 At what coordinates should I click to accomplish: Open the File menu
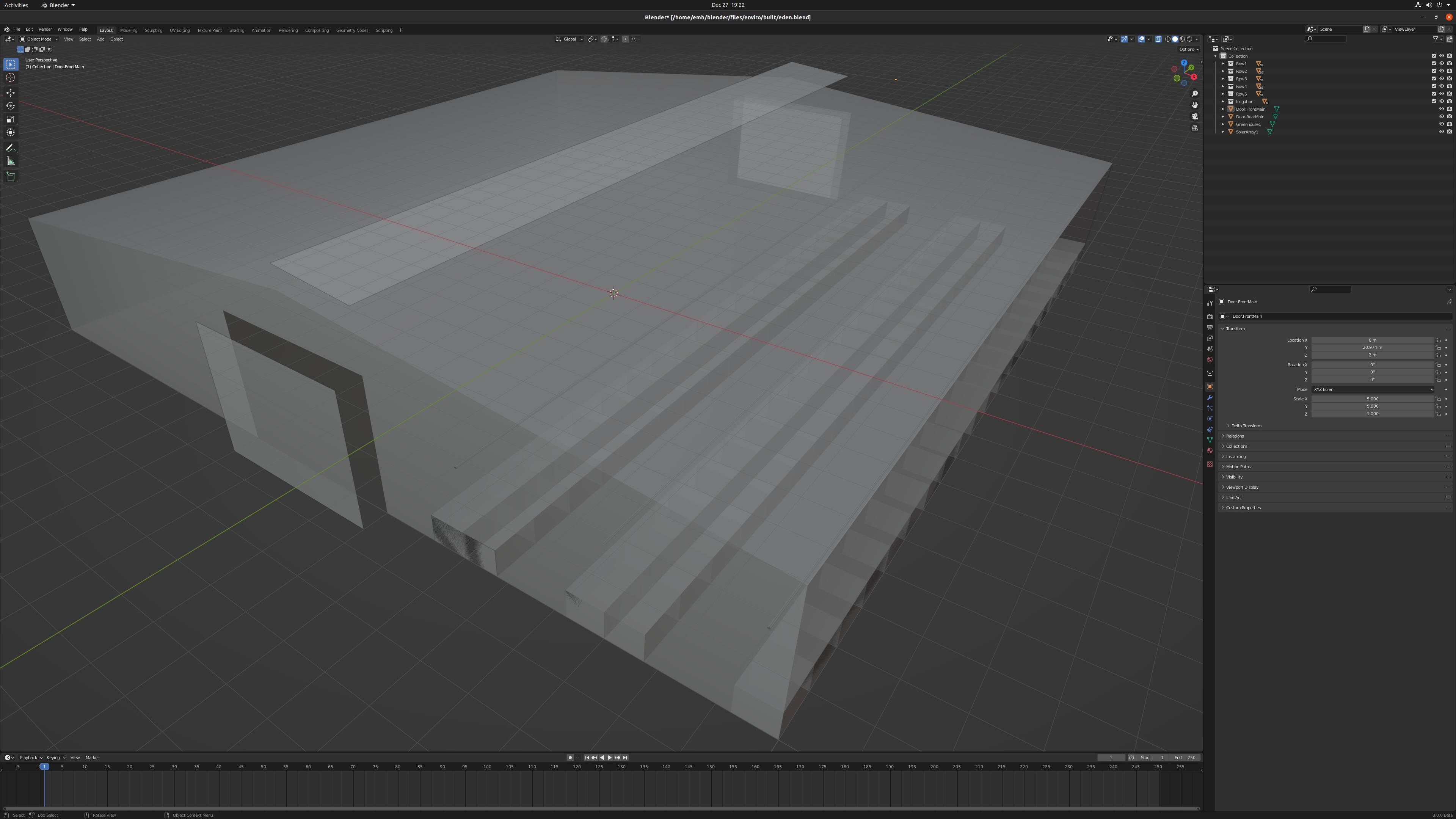(16, 30)
